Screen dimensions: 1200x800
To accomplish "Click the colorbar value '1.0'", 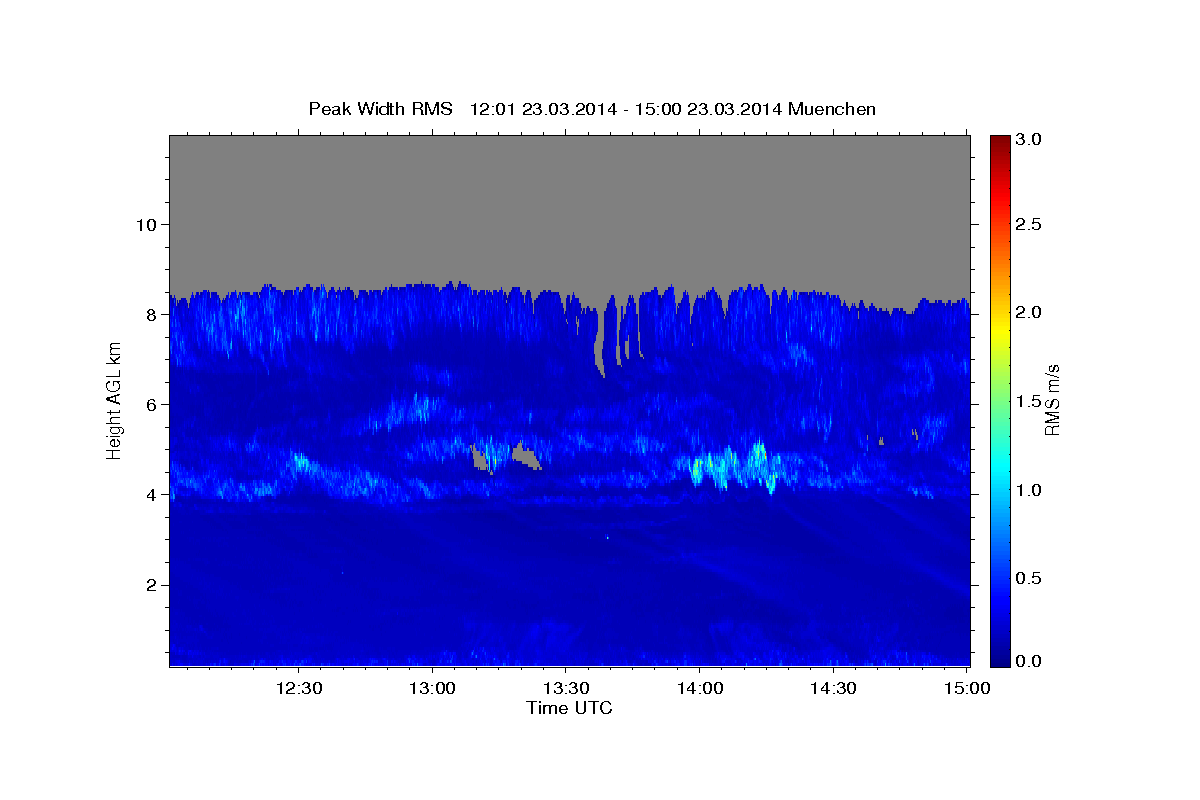I will 1031,490.
